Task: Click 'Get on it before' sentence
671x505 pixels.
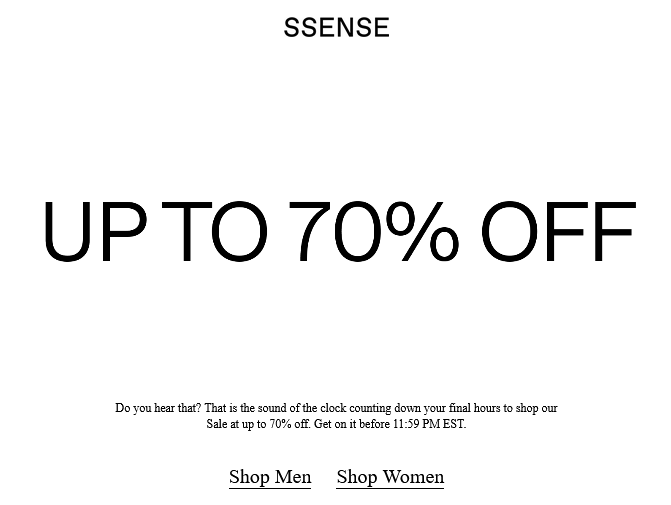Action: click(352, 424)
